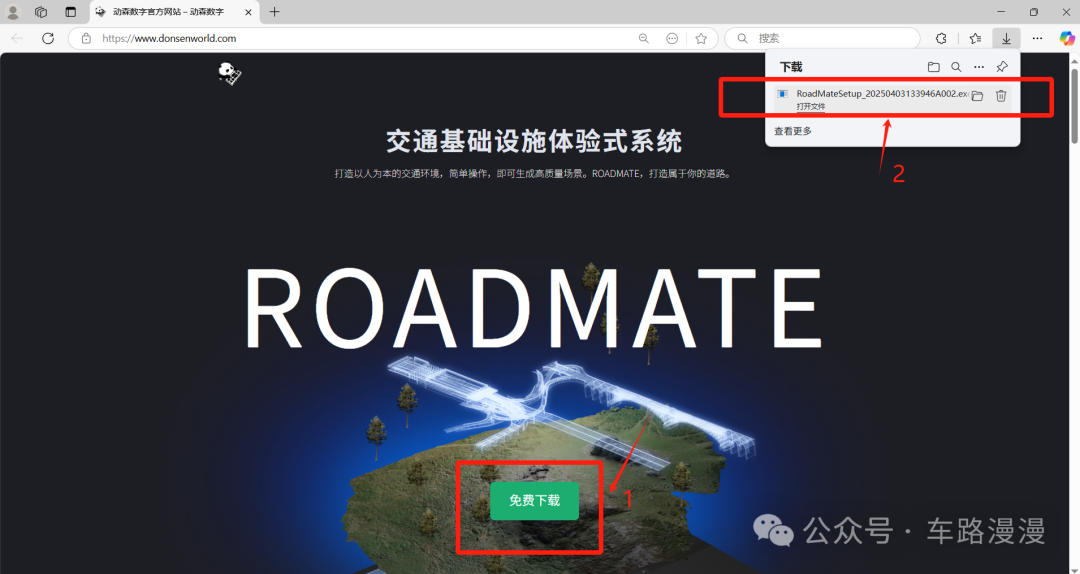Pin the downloads panel
The width and height of the screenshot is (1080, 574).
1002,67
